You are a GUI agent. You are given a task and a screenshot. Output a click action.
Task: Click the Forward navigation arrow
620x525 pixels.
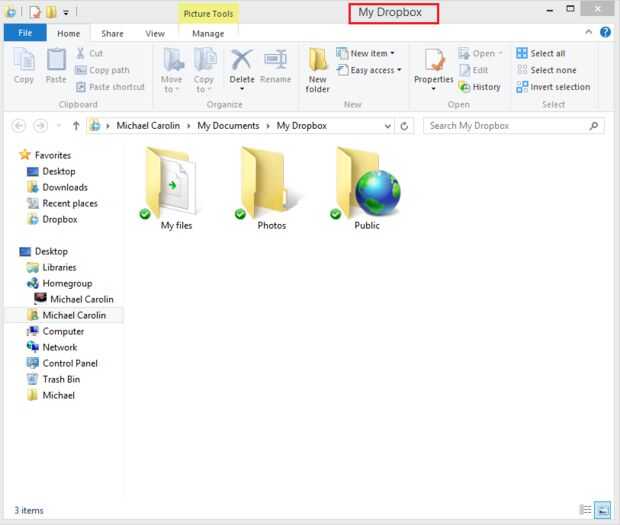coord(40,126)
